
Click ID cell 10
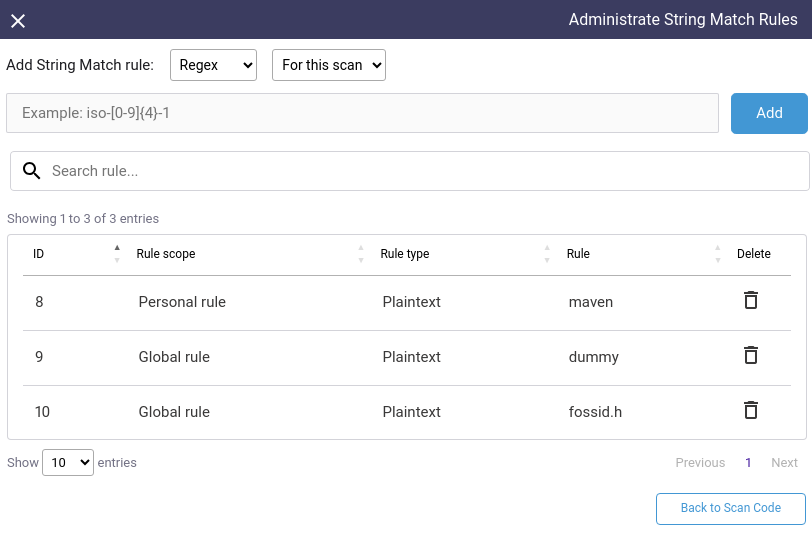(x=42, y=412)
